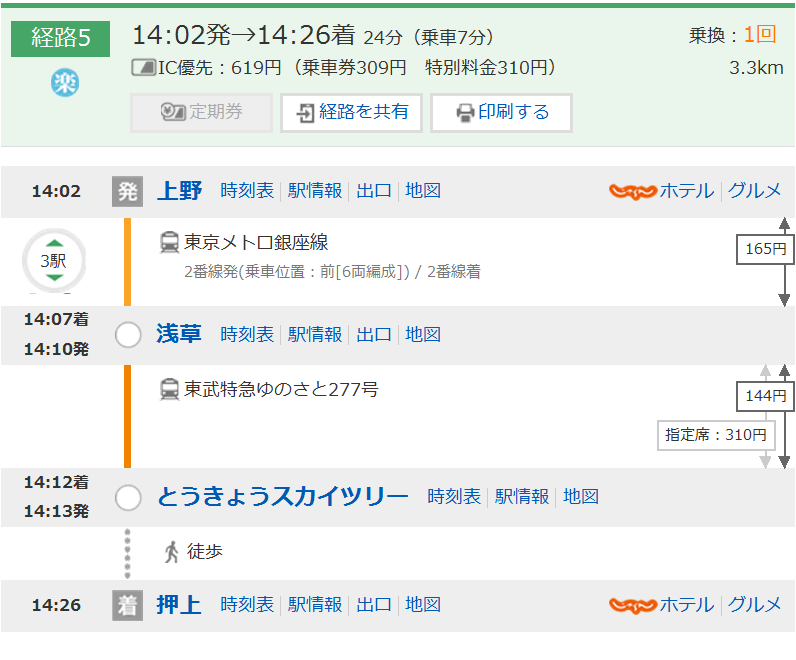The height and width of the screenshot is (660, 796).
Task: Click the 144円 fare box
Action: point(765,396)
